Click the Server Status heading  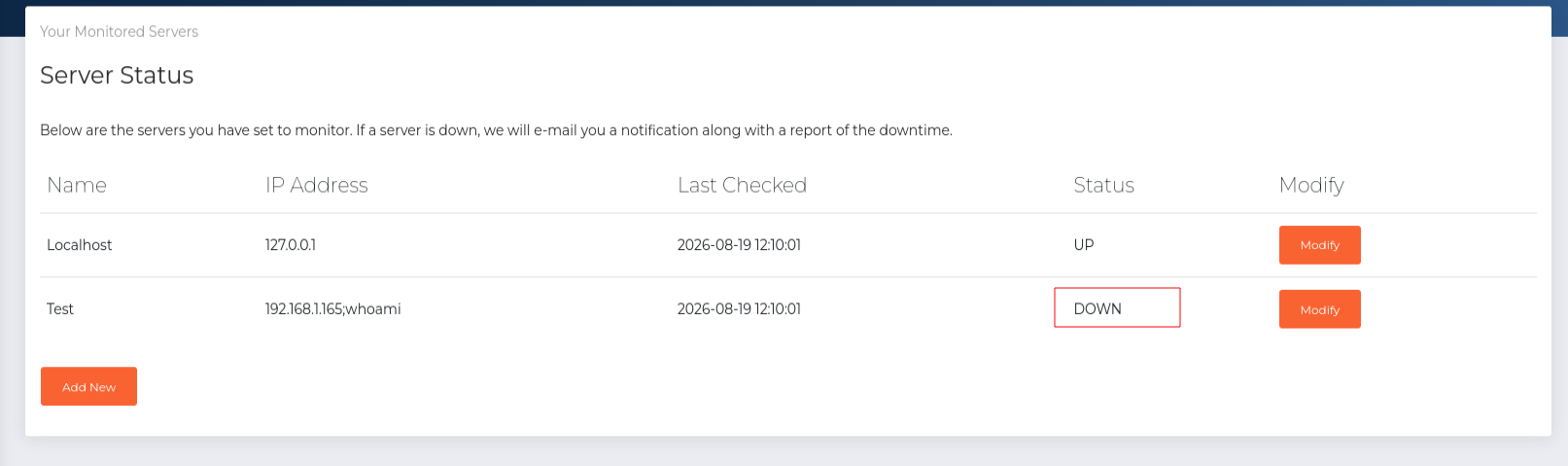point(117,75)
